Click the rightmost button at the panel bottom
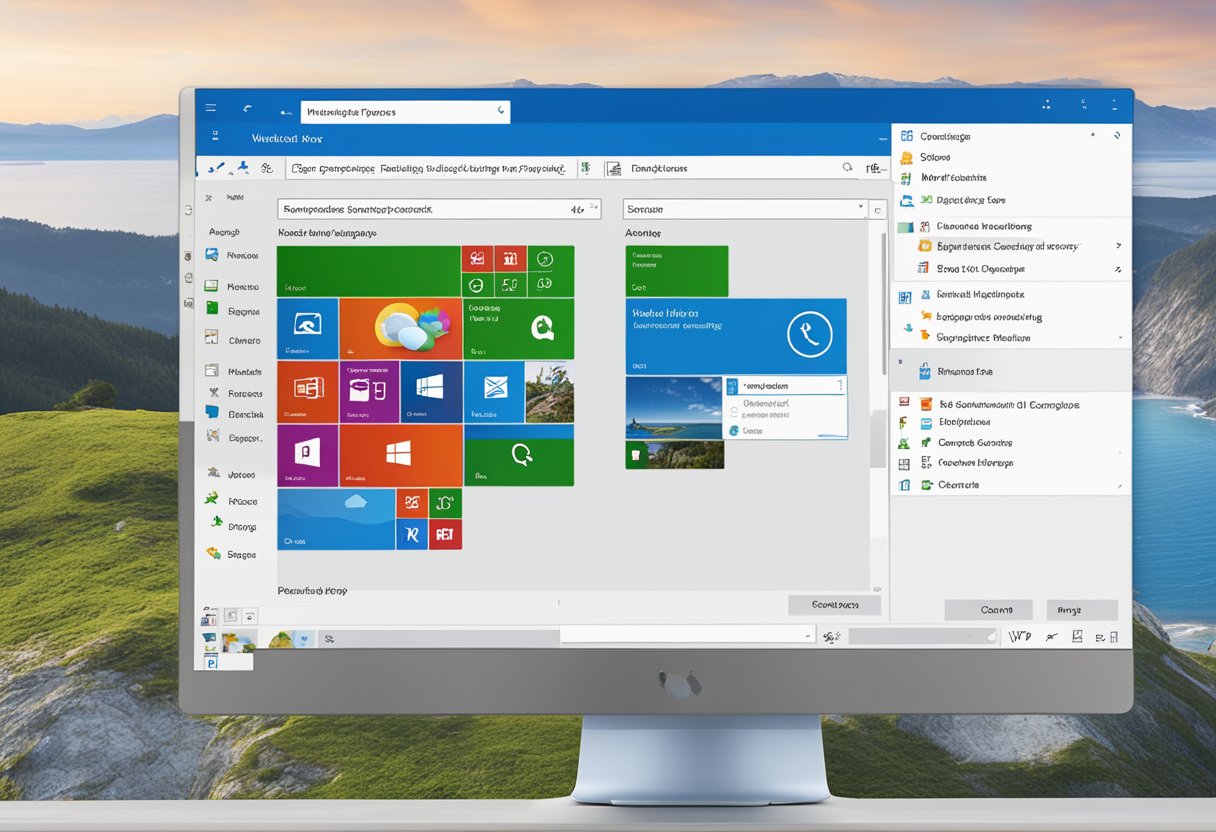The height and width of the screenshot is (832, 1216). point(1082,609)
